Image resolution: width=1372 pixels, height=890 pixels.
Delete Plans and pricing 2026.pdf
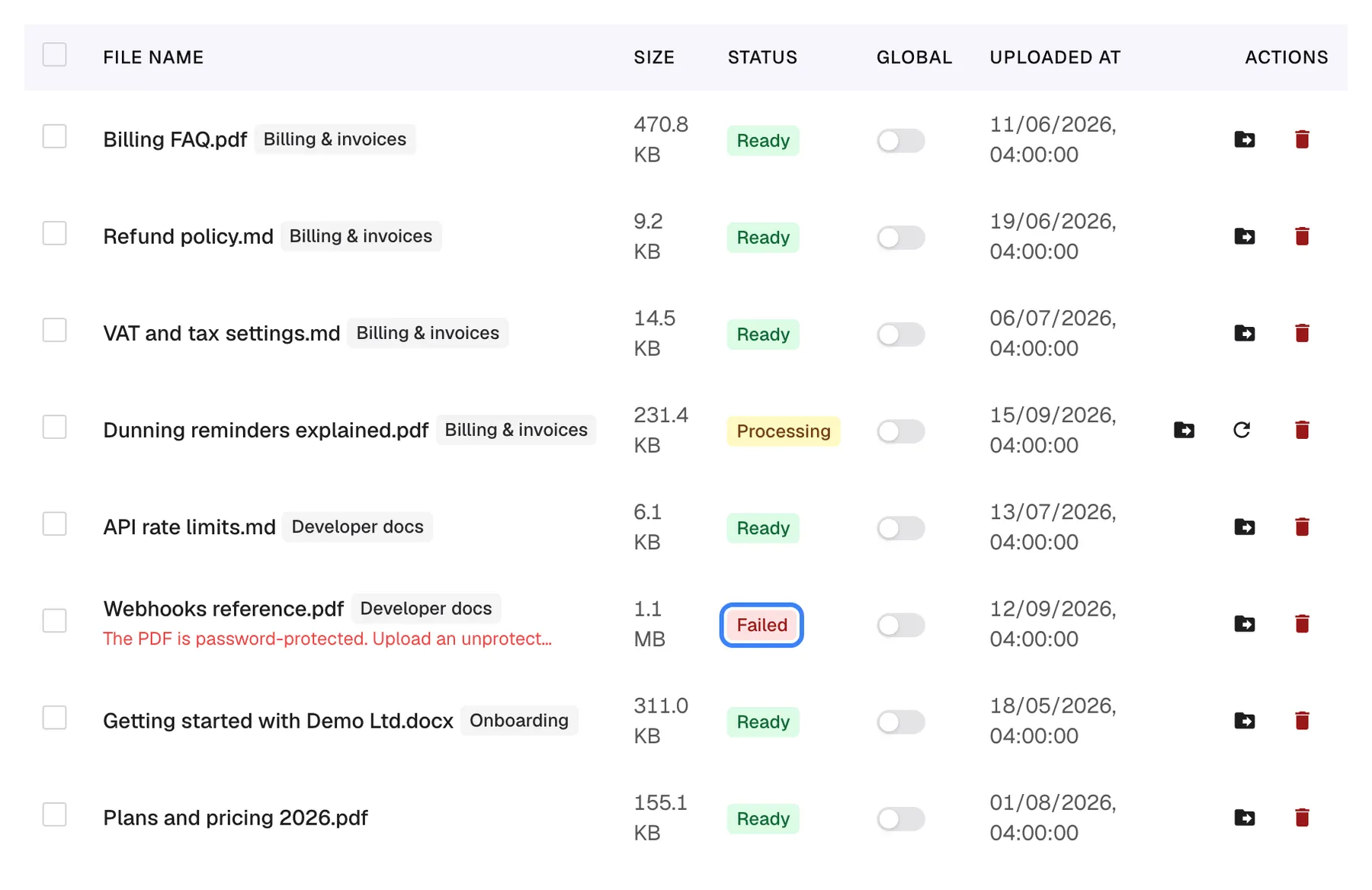click(1302, 818)
